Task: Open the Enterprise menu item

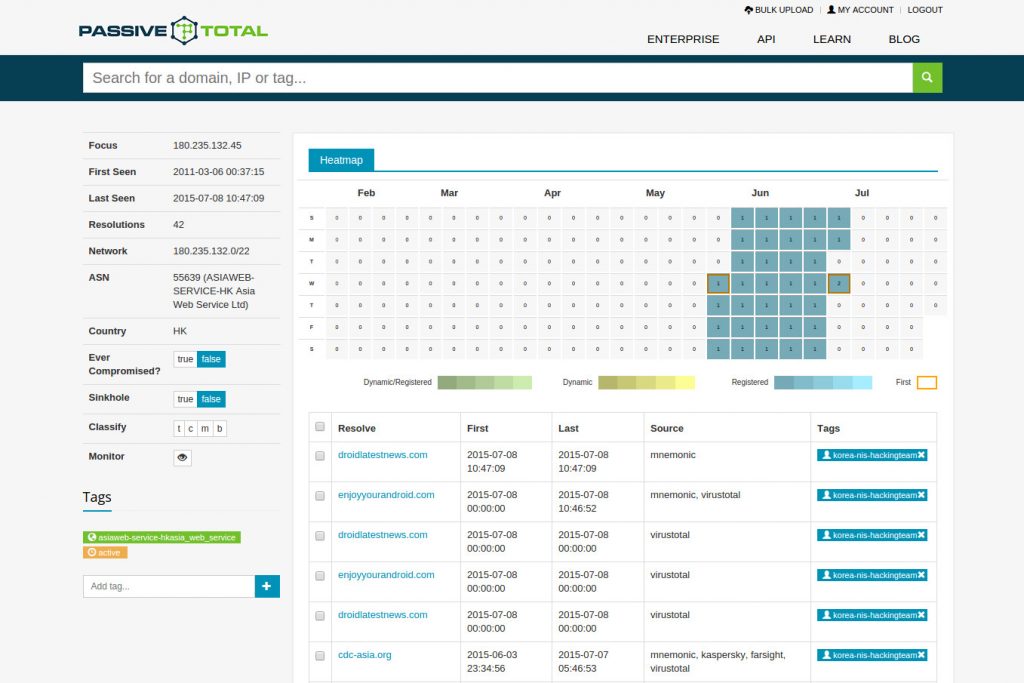Action: 683,39
